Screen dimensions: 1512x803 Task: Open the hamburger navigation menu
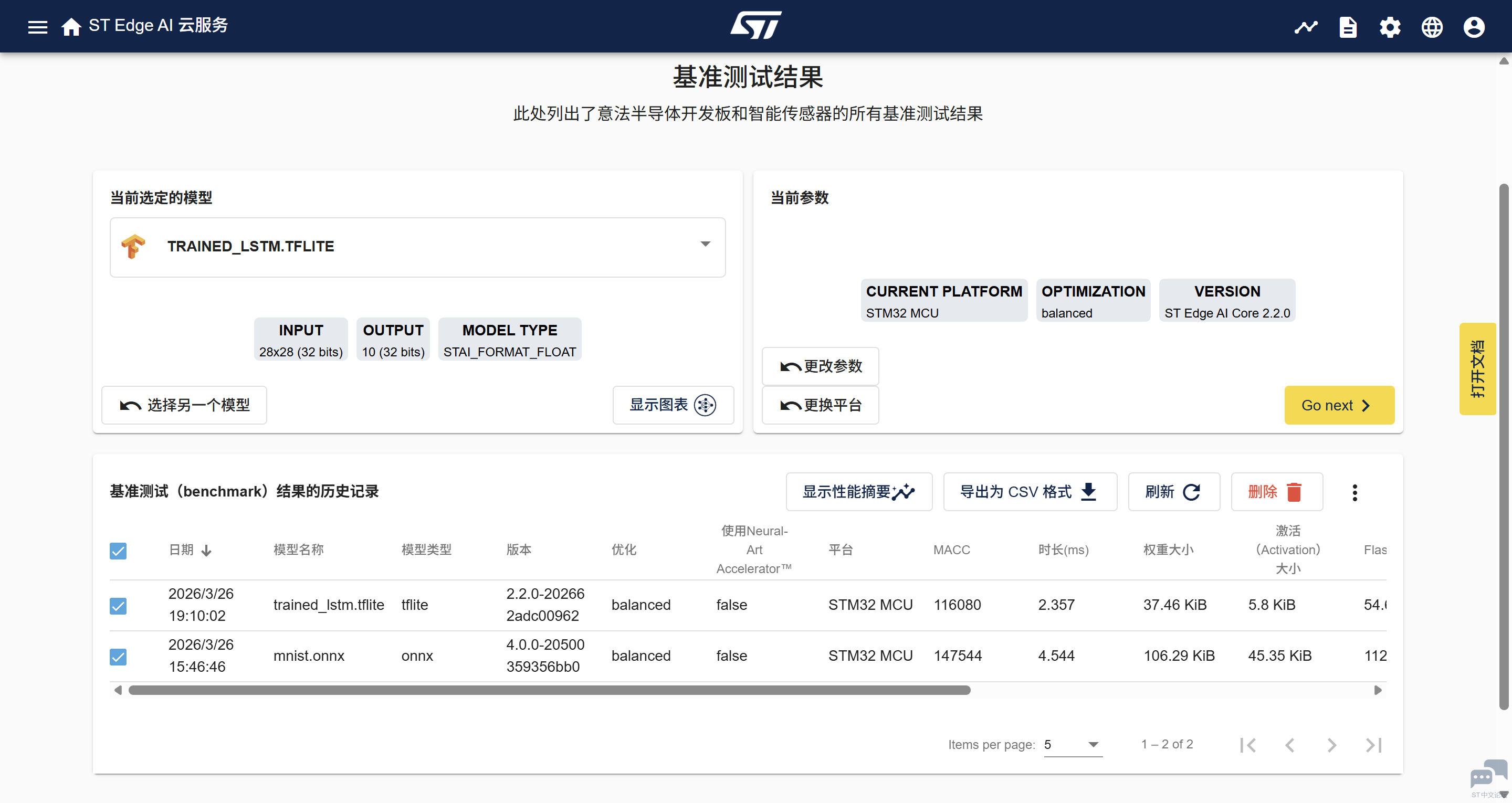pos(38,27)
